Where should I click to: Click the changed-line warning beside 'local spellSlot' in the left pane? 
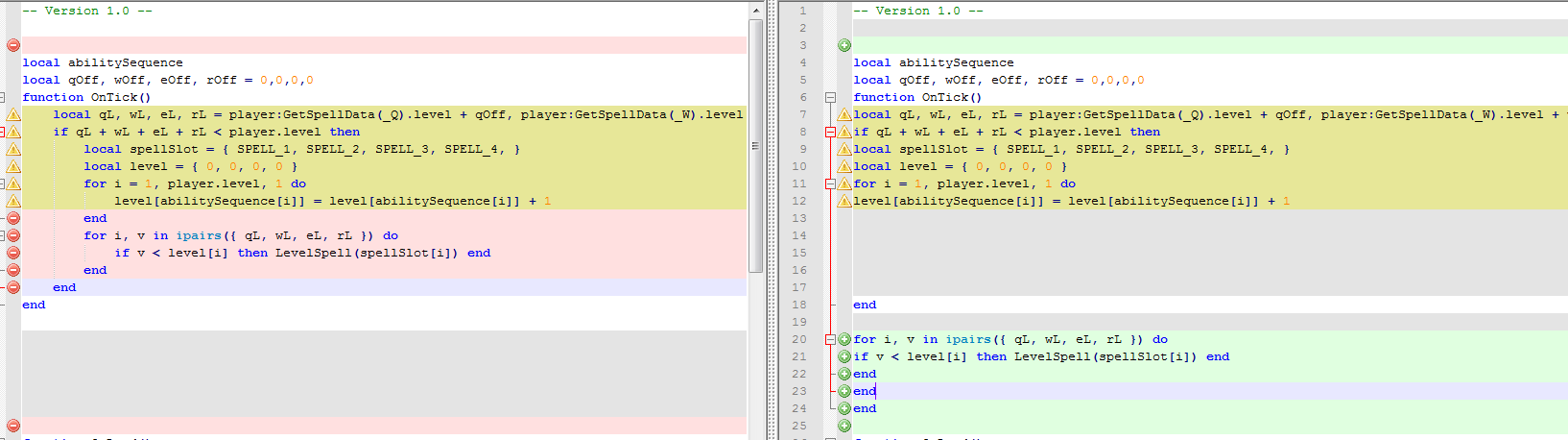[x=13, y=149]
